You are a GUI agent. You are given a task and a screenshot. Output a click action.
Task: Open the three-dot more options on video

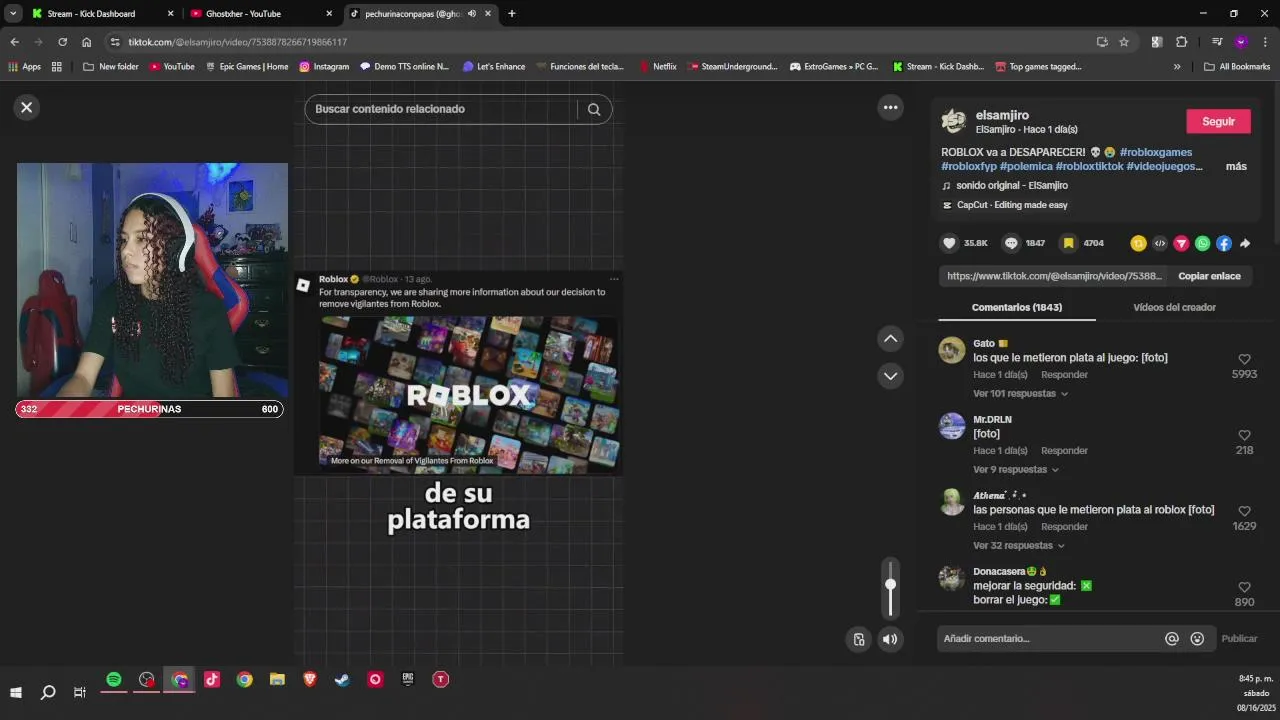tap(890, 107)
